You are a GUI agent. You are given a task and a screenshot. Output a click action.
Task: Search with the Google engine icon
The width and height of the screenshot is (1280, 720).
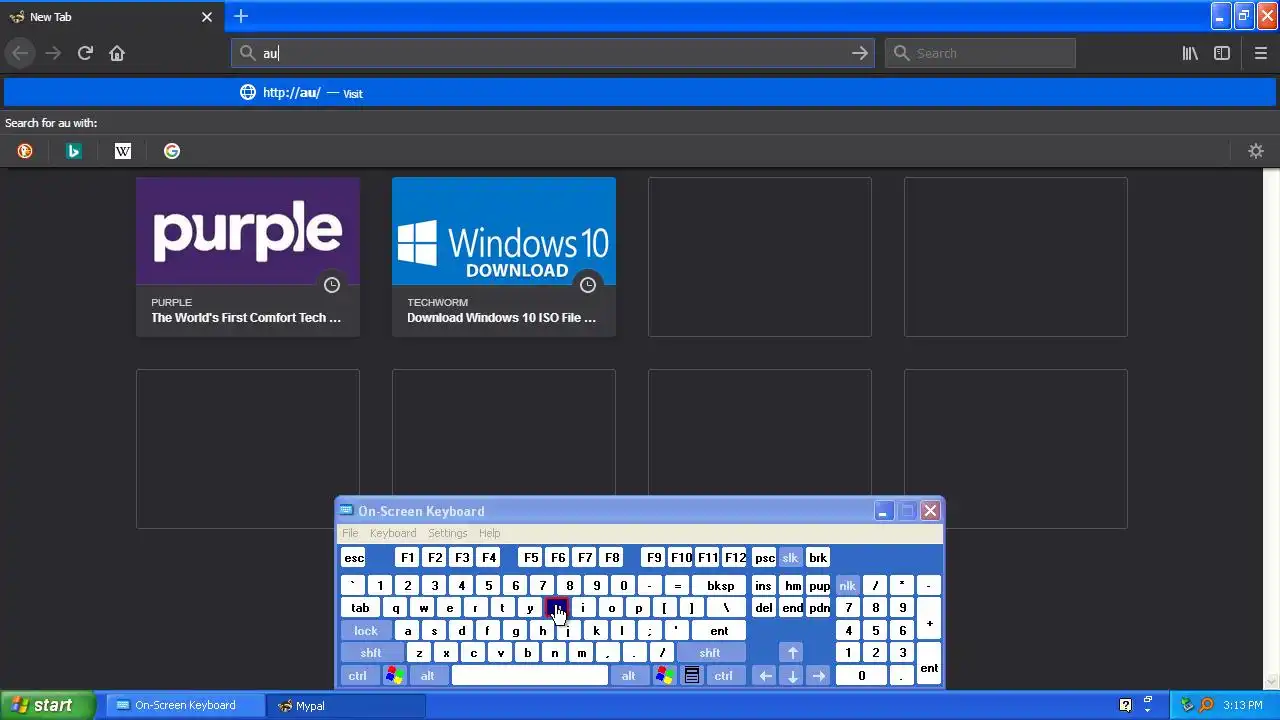(x=172, y=151)
